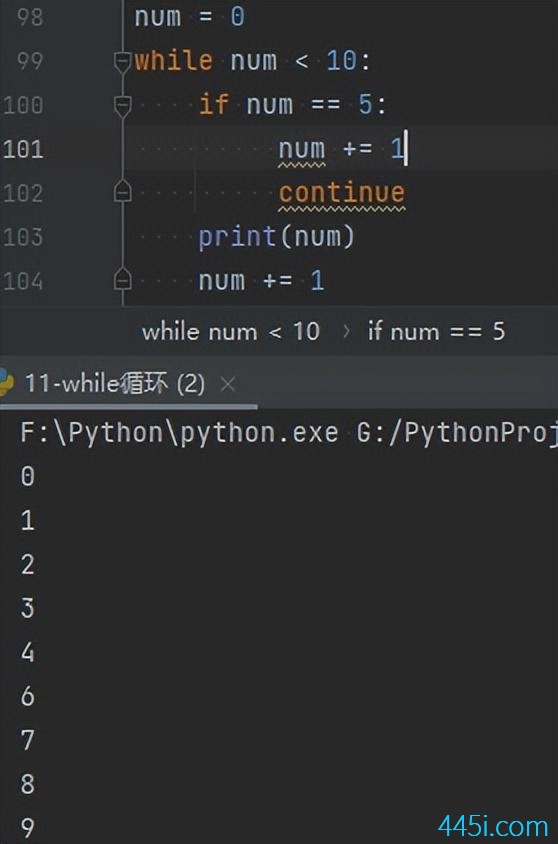Screen dimensions: 558x844
Task: Click the python.exe command path in console
Action: point(179,433)
